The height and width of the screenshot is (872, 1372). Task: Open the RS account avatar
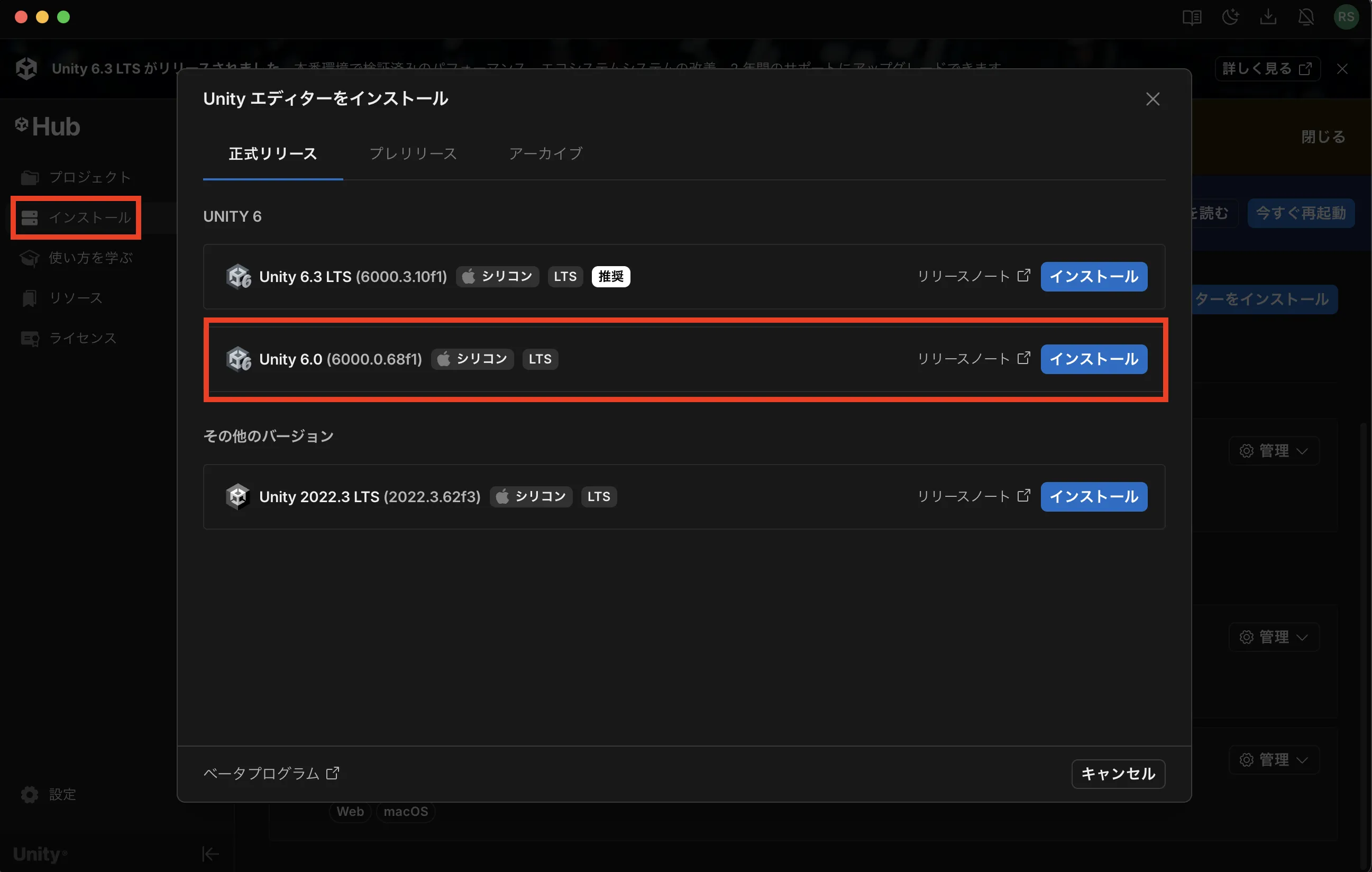click(x=1346, y=17)
